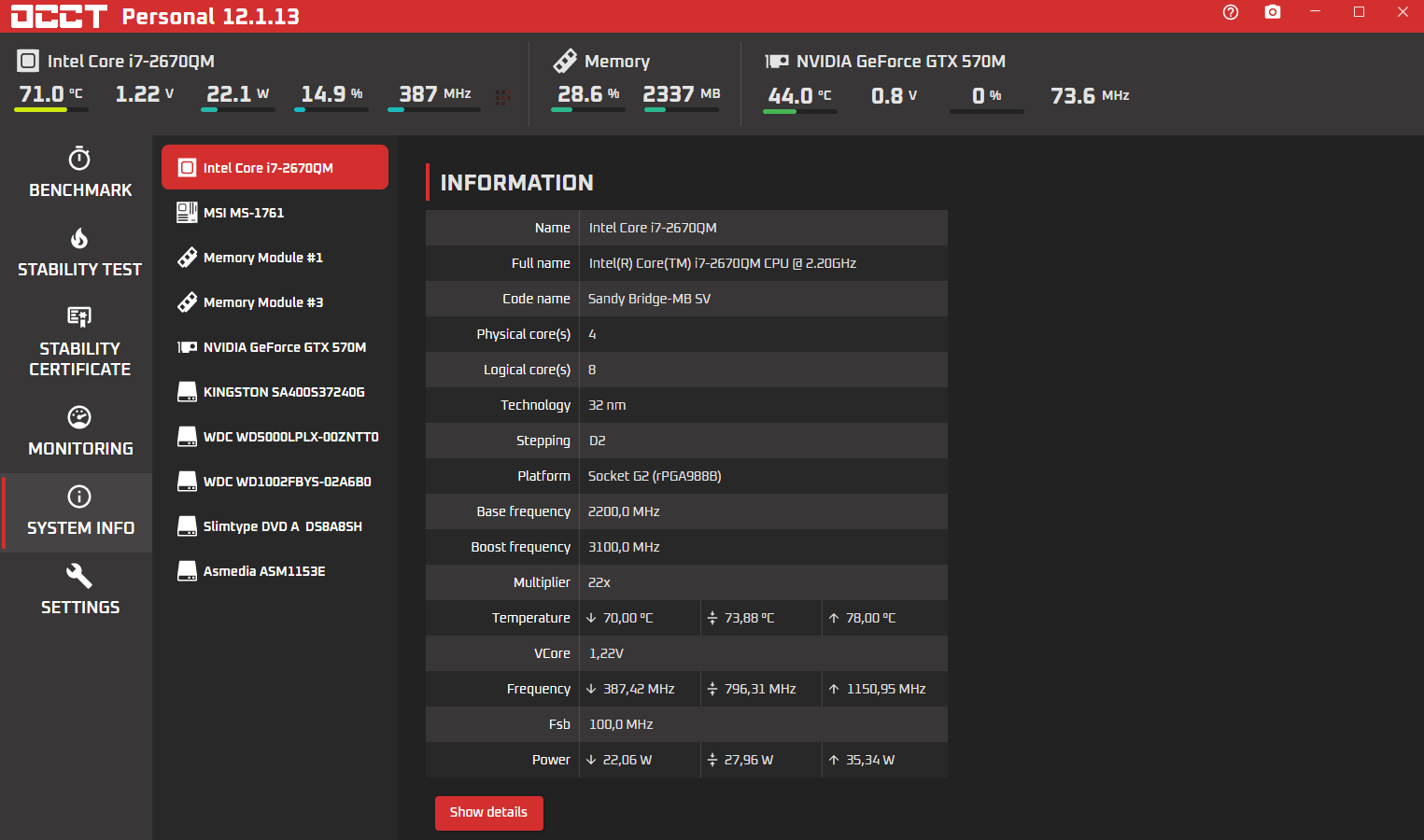Click the RAM icon beside Memory Module #3

coord(187,302)
